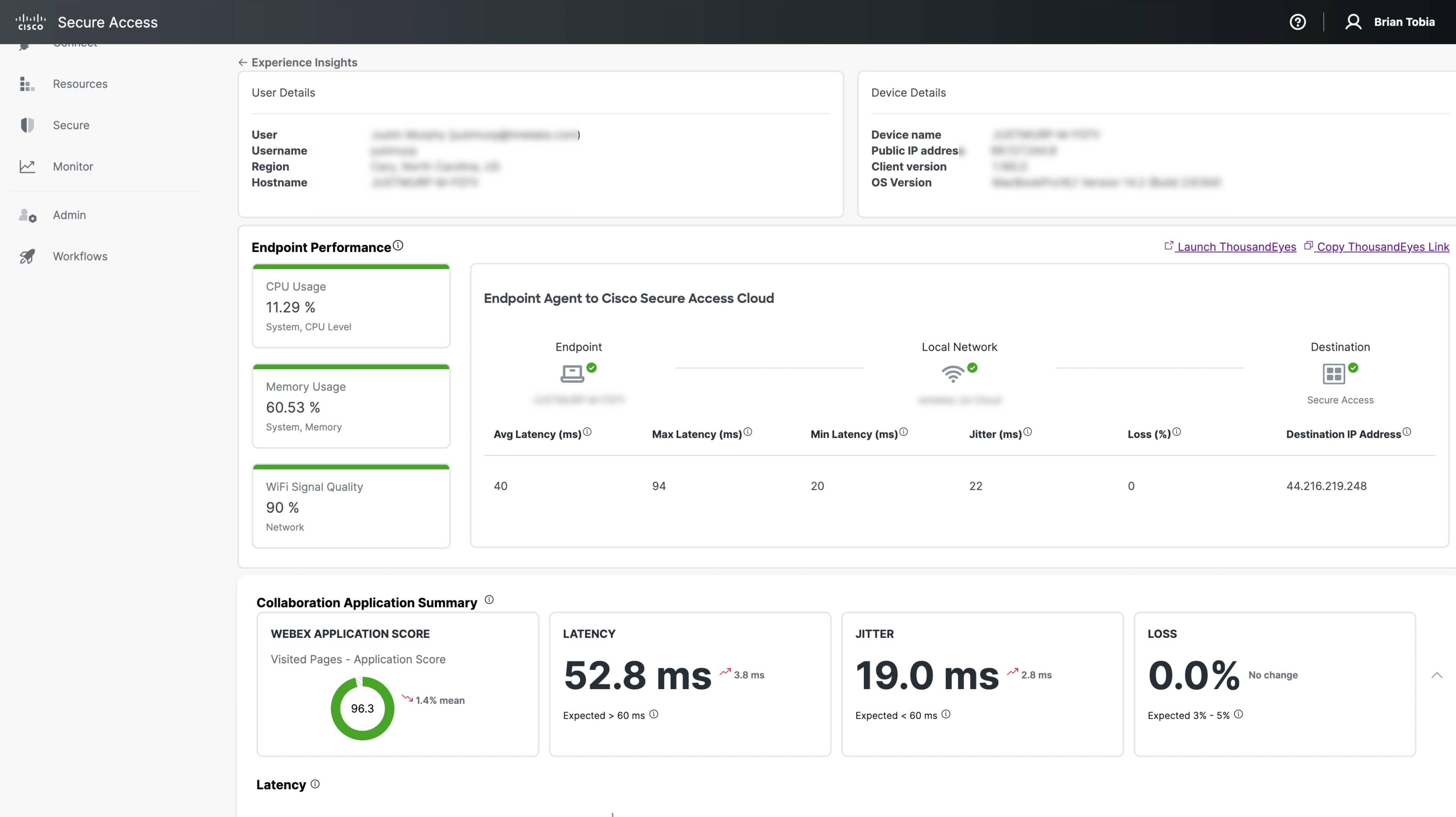The height and width of the screenshot is (817, 1456).
Task: Click info icon next to Jitter (ms)
Action: click(x=1027, y=432)
